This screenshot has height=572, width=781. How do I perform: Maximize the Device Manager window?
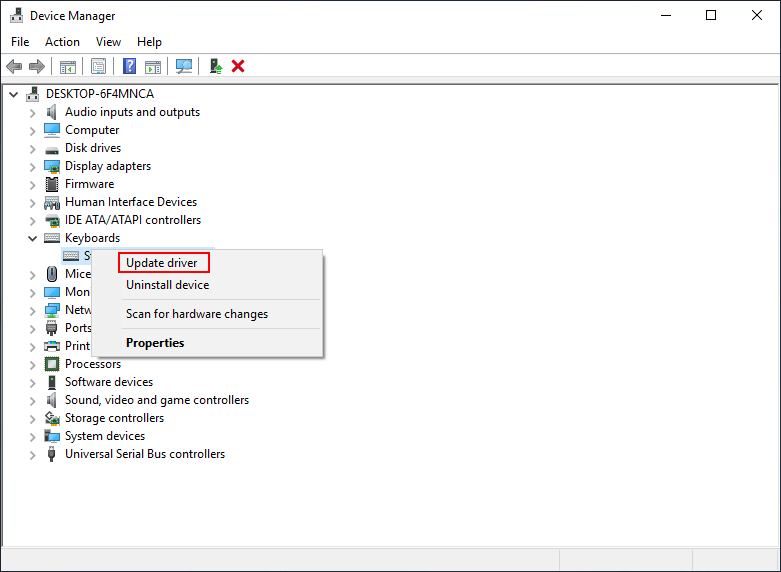coord(711,15)
